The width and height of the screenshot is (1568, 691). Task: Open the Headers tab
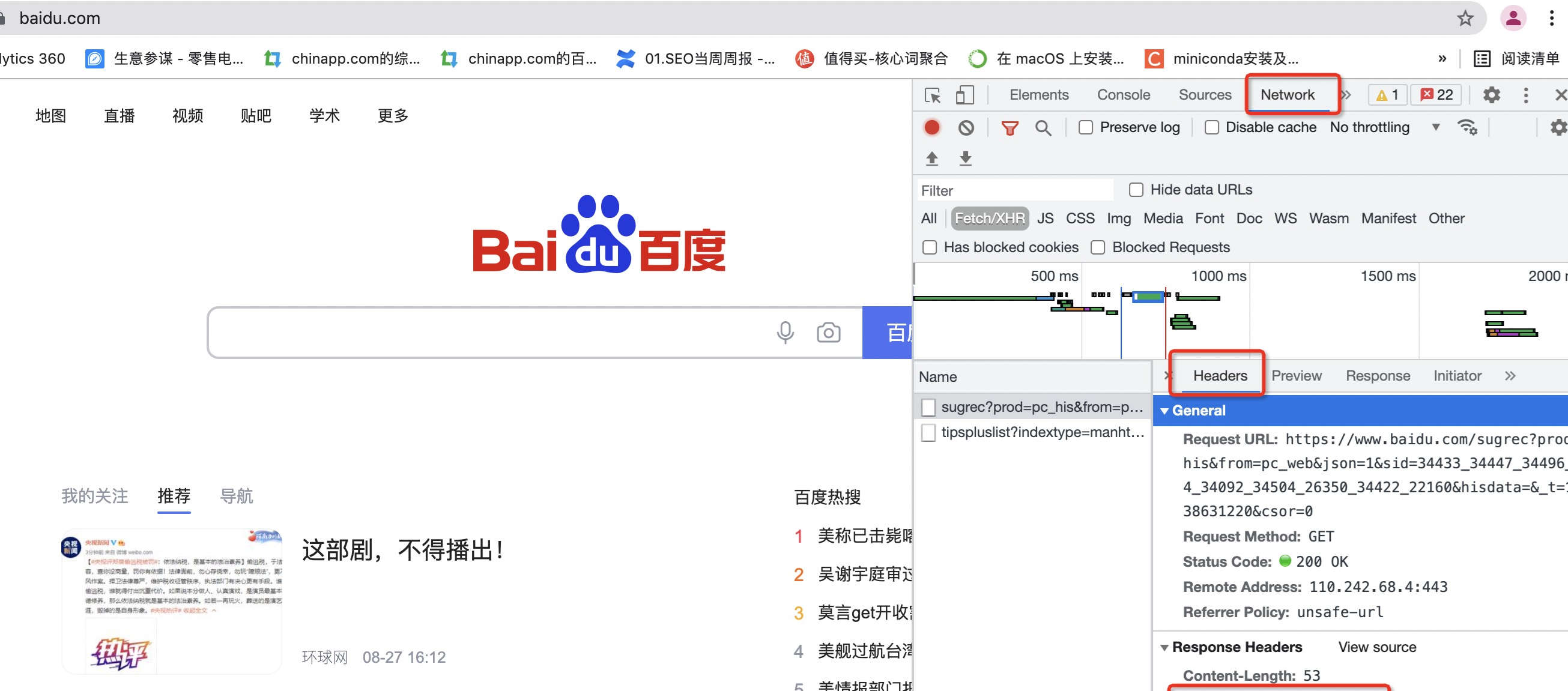pos(1219,376)
